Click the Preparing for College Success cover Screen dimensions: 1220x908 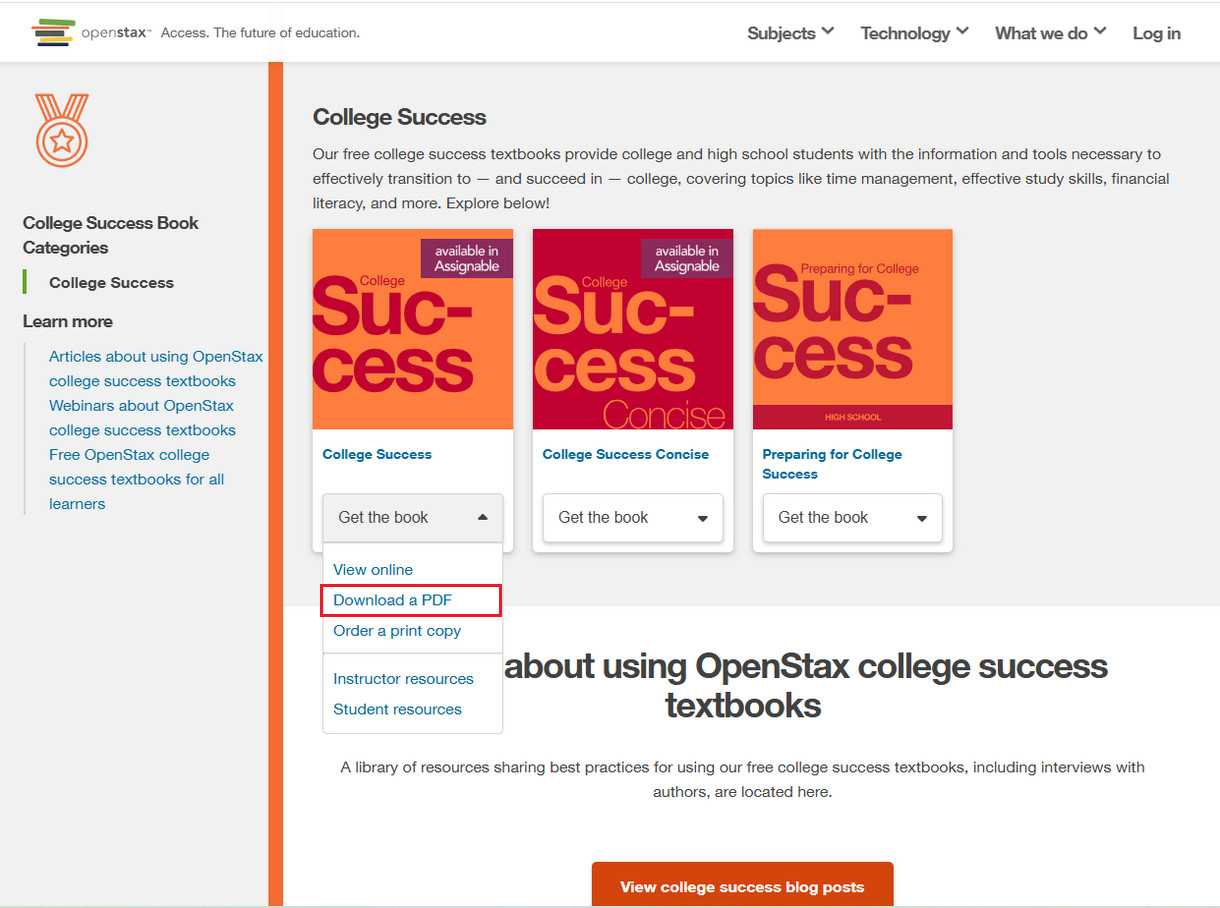point(853,329)
